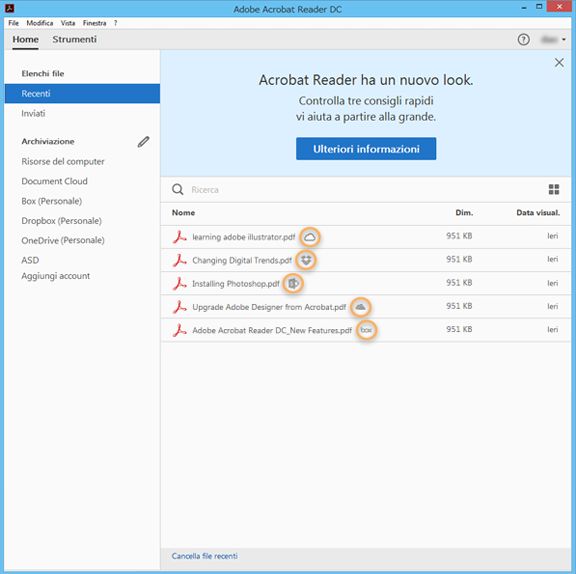
Task: Select Adobe Acrobat Reader DC_New Features.pdf file name
Action: (x=272, y=331)
